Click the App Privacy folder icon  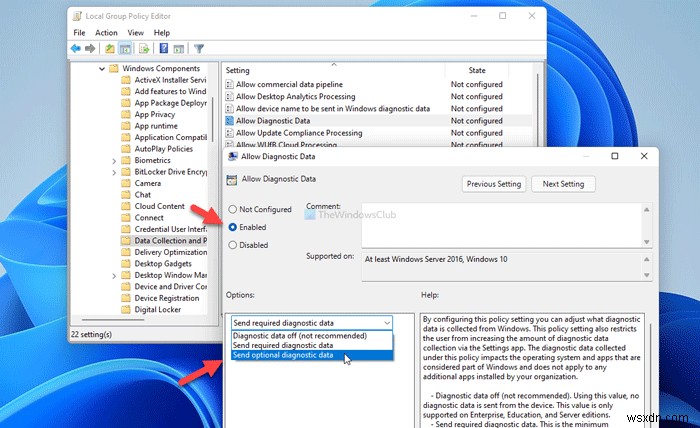point(126,114)
